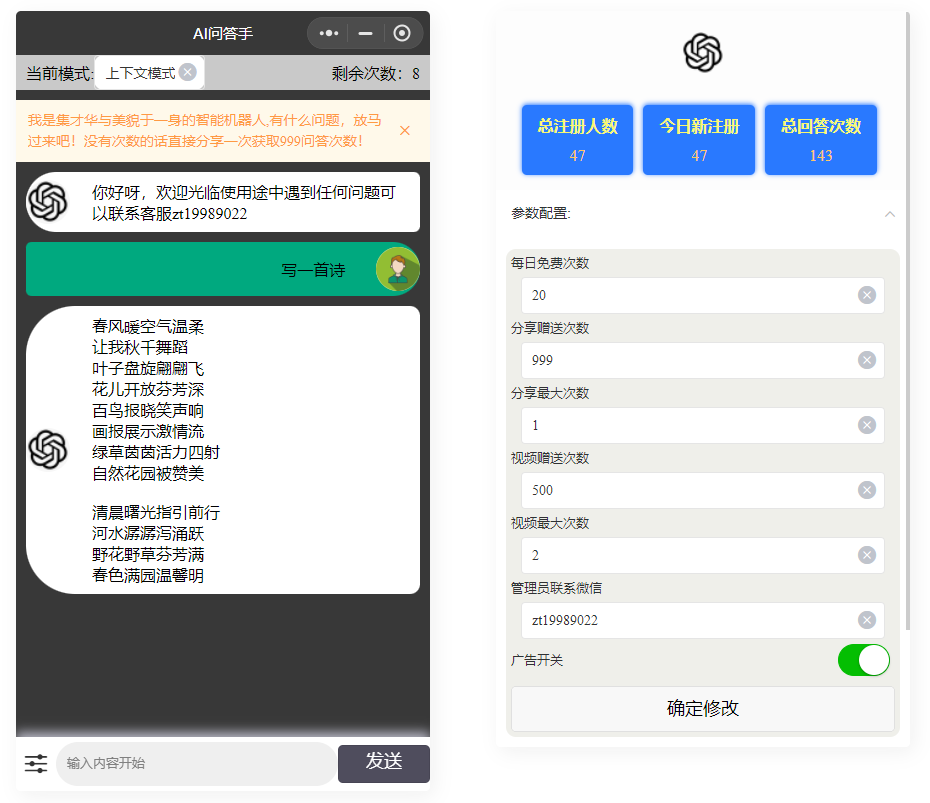Click the 发送 send button
Screen dimensions: 930x803
pos(383,763)
